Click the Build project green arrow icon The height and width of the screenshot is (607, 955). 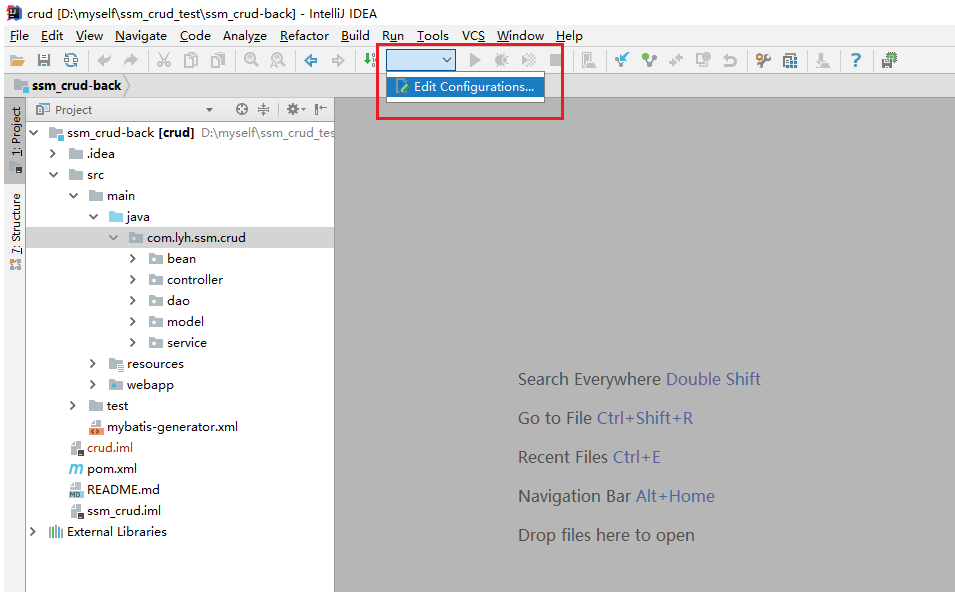[x=369, y=60]
